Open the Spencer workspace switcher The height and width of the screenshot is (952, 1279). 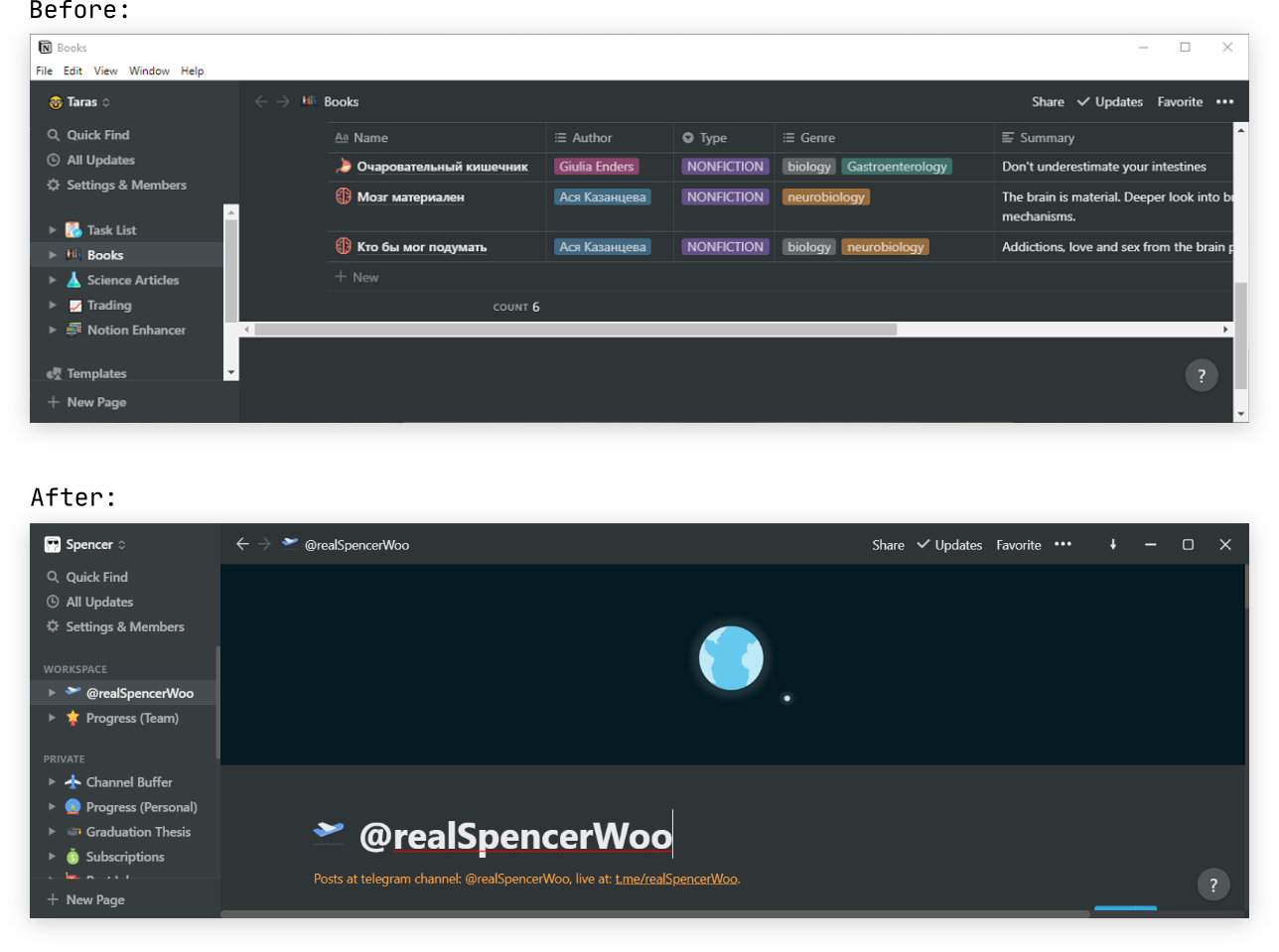click(x=85, y=545)
